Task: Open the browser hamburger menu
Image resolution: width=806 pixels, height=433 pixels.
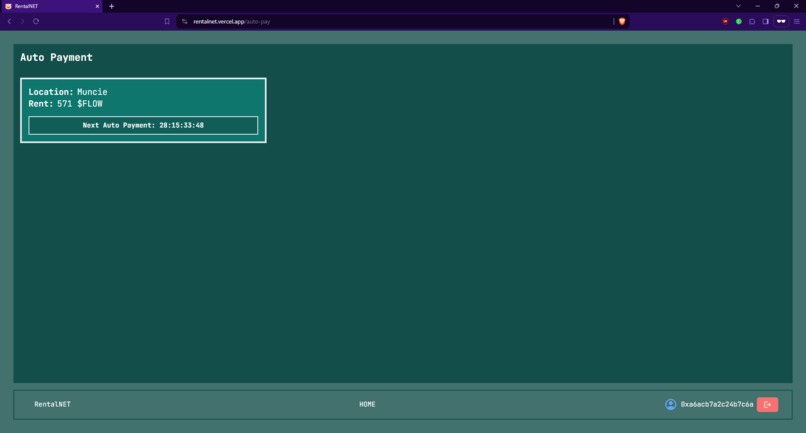Action: point(797,22)
